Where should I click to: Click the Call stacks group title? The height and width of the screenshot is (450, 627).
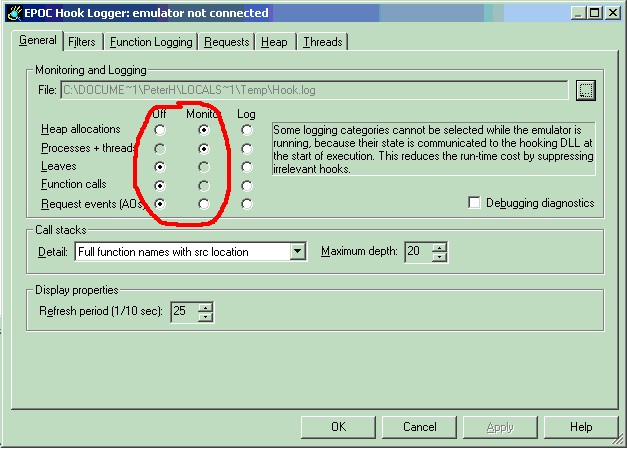[61, 230]
